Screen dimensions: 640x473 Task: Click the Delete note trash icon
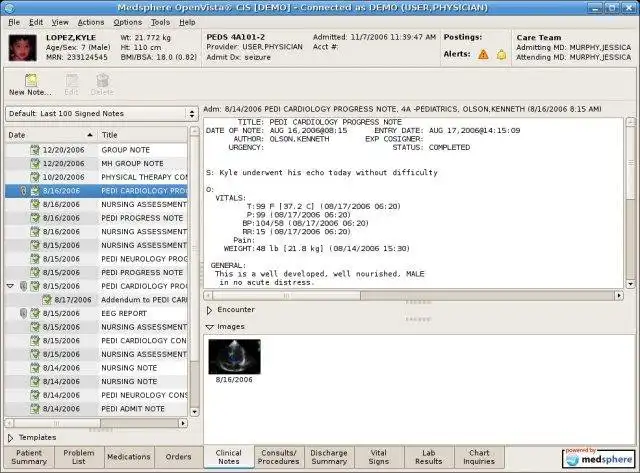coord(102,80)
